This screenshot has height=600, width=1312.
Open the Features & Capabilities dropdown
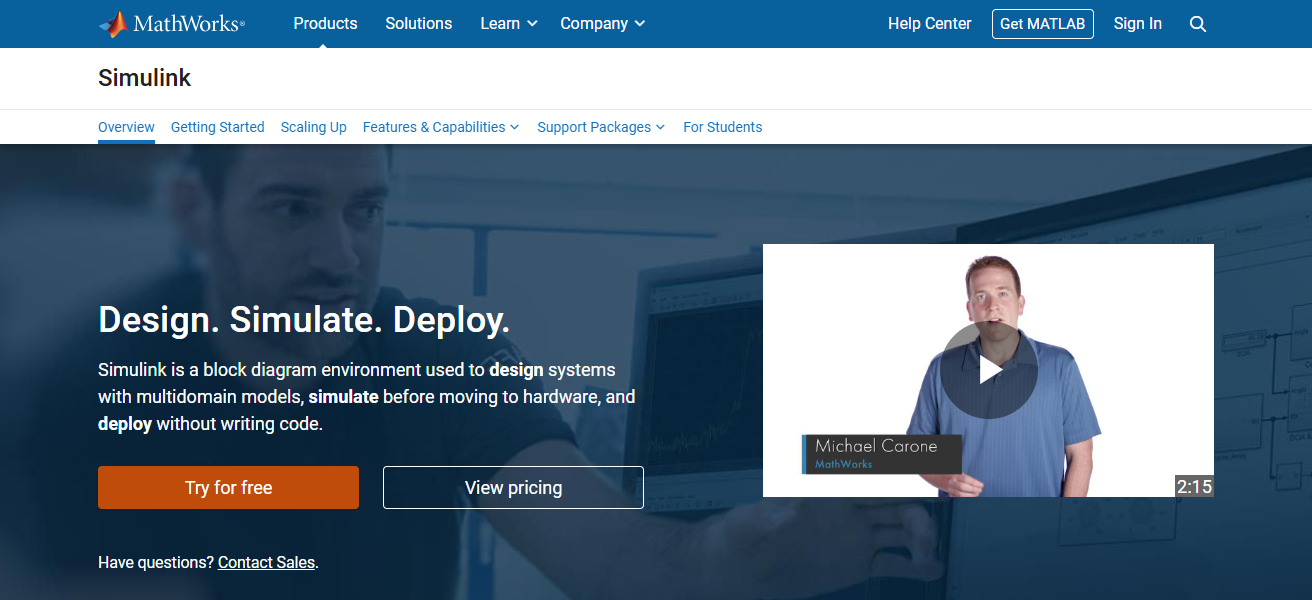tap(440, 127)
